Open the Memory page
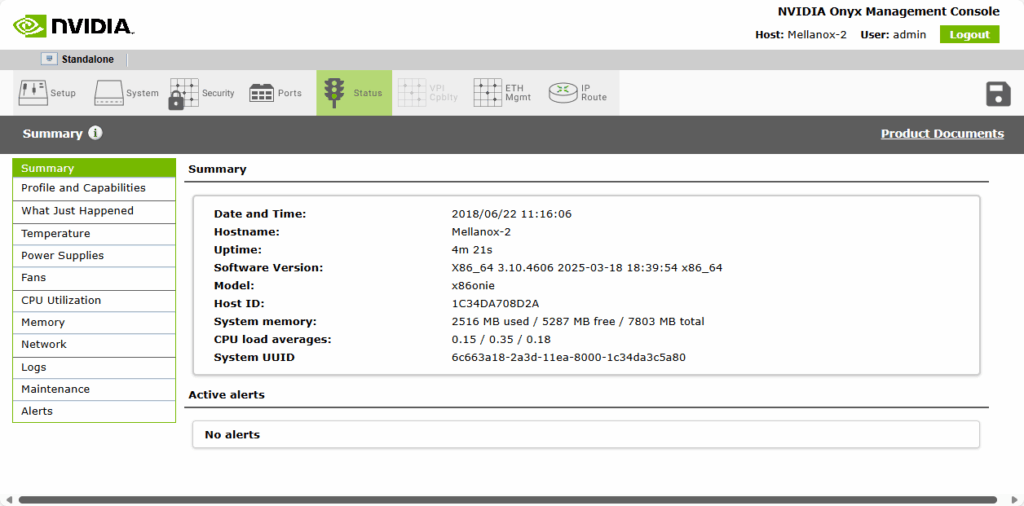This screenshot has height=506, width=1024. click(x=94, y=323)
